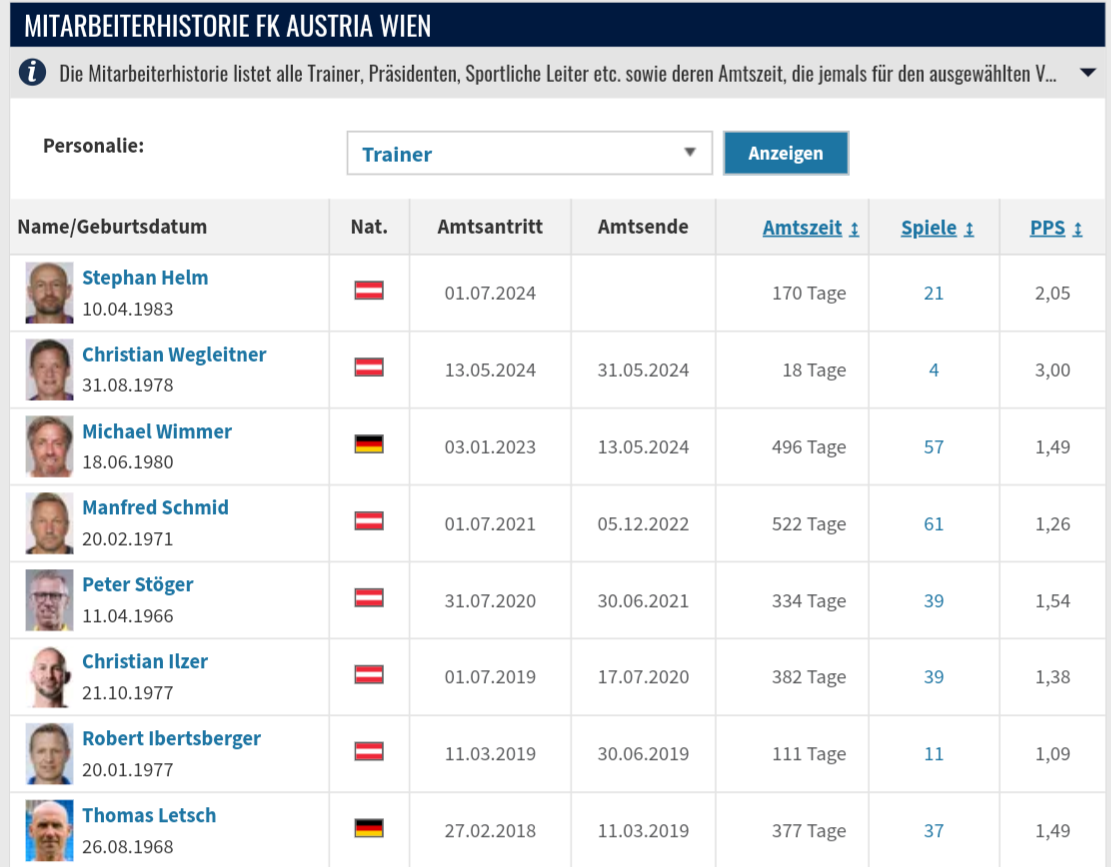Click Austrian flag in Christian Ilzer row
This screenshot has width=1111, height=867.
pos(369,674)
